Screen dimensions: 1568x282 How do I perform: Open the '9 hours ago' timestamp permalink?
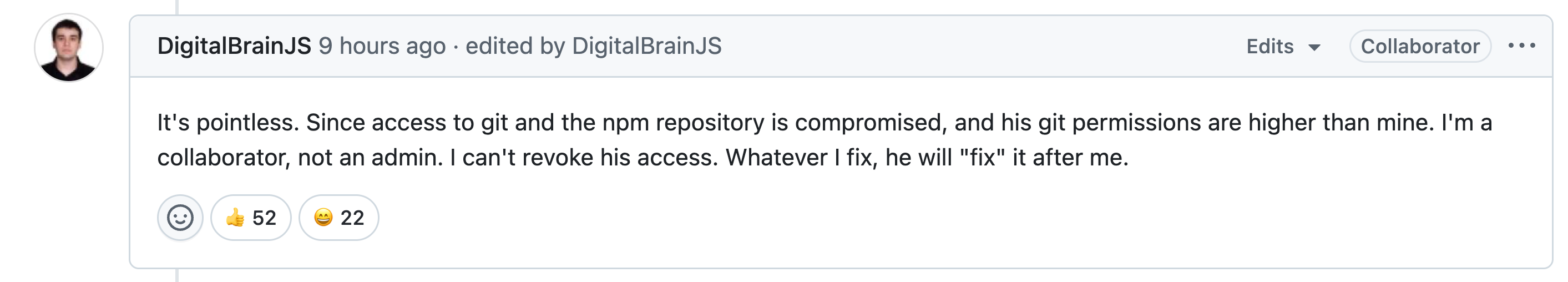pyautogui.click(x=382, y=46)
